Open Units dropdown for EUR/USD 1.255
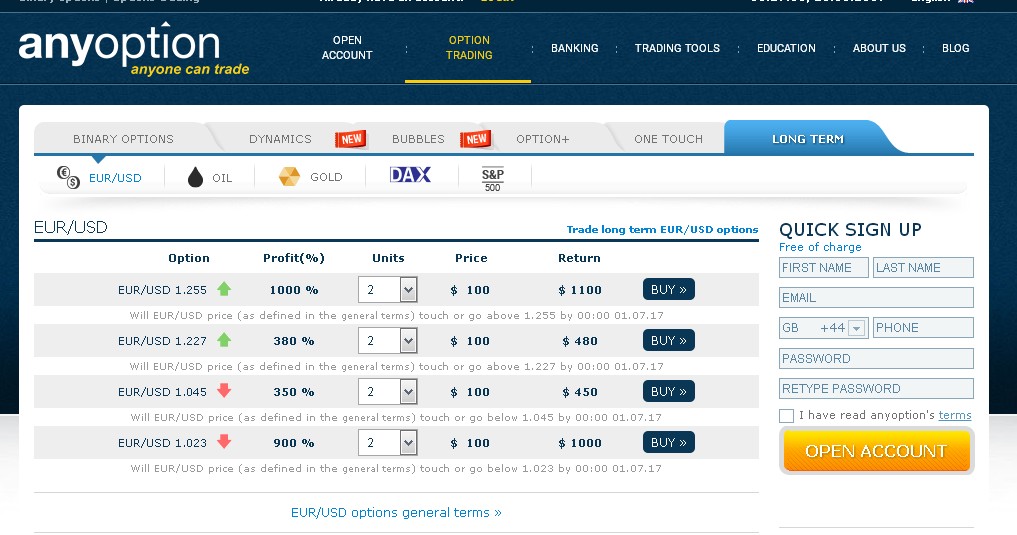 pos(387,289)
